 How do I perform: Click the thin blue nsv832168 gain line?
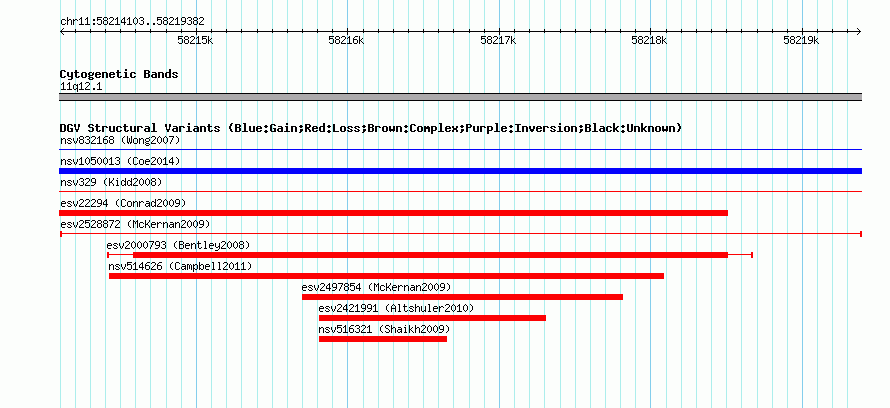(460, 150)
